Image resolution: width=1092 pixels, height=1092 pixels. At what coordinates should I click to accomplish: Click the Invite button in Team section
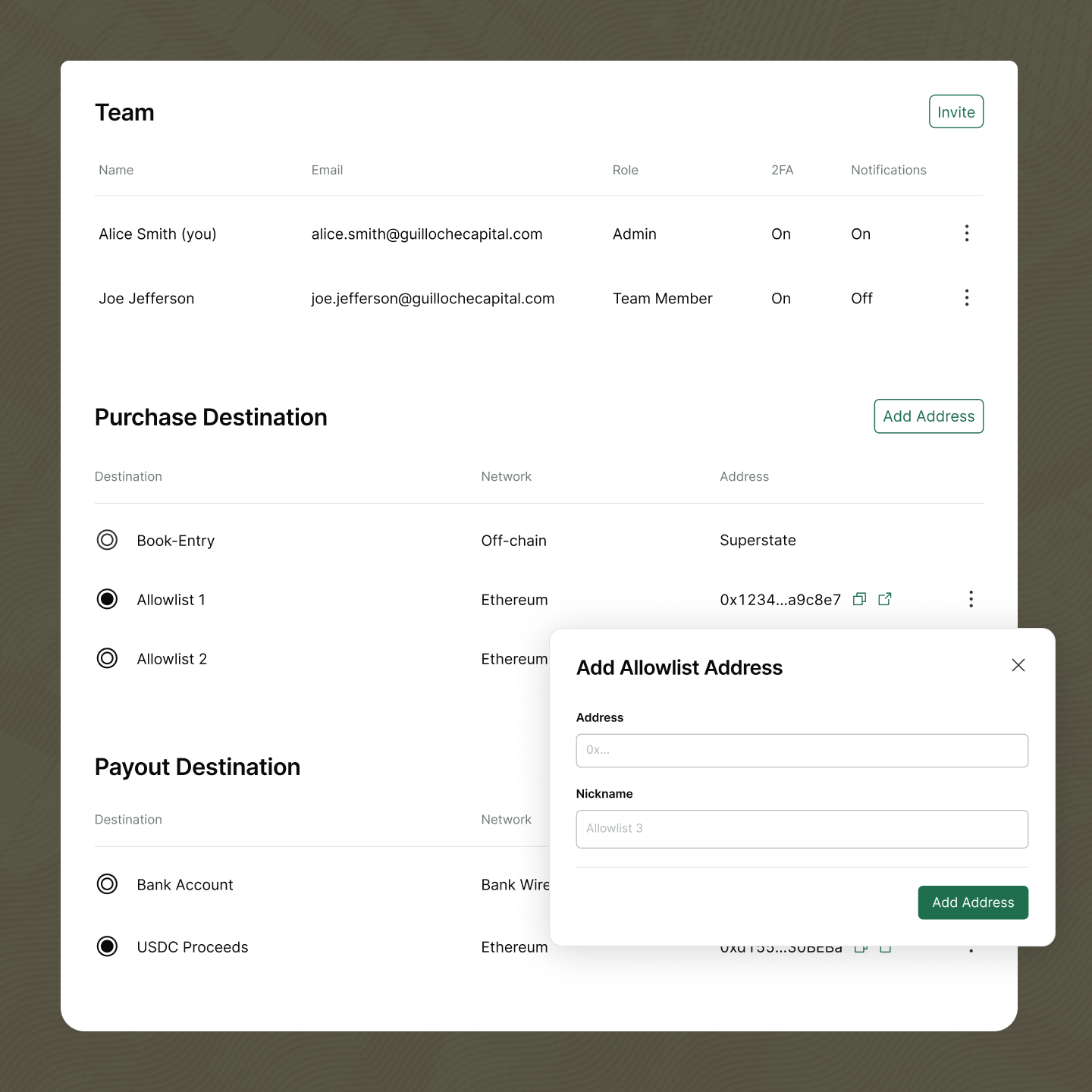click(x=955, y=112)
